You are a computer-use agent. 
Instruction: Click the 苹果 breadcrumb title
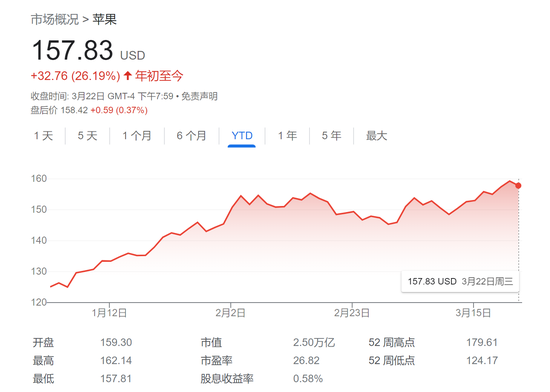(105, 19)
